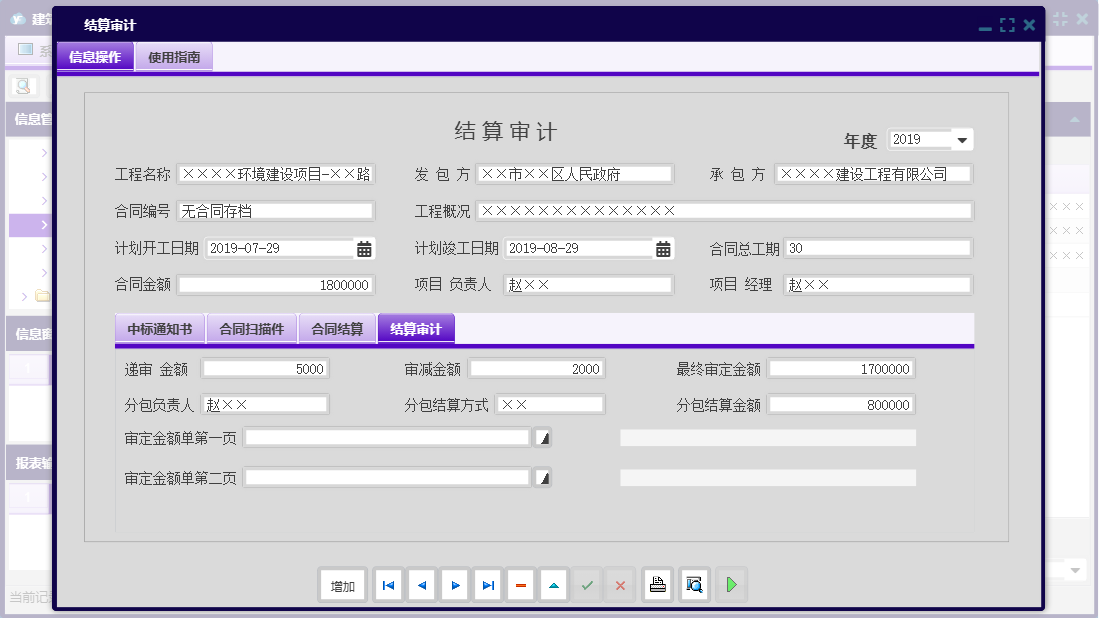Print the settlement audit form
The height and width of the screenshot is (618, 1099).
click(x=657, y=585)
